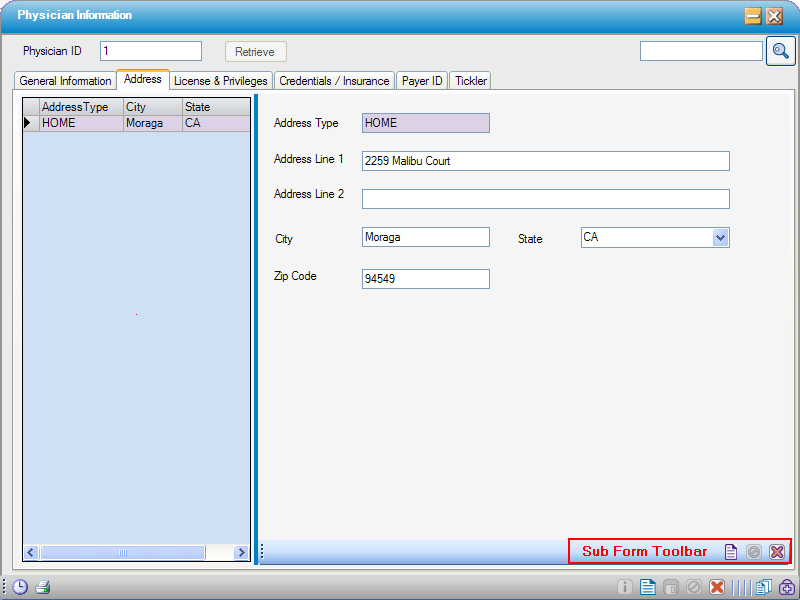Click the right arrow of the horizontal scrollbar
Screen dimensions: 800x600
coord(241,552)
